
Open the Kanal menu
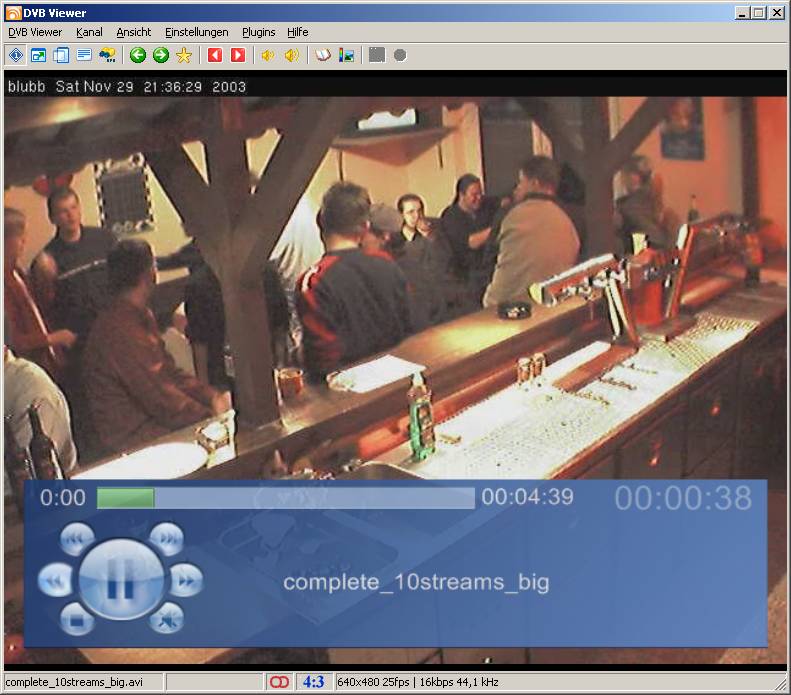[x=89, y=32]
